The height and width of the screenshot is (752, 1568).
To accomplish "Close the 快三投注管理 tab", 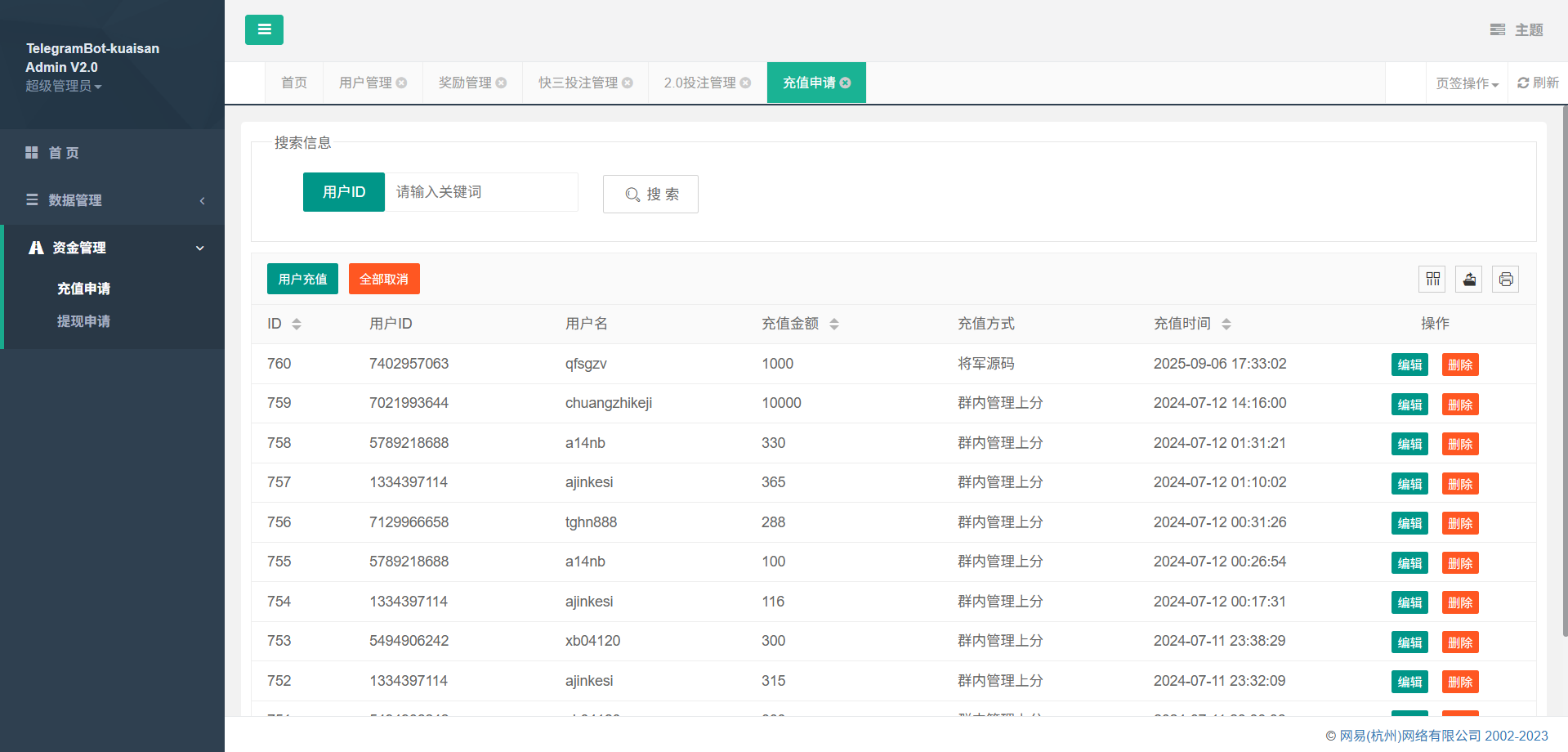I will click(628, 83).
